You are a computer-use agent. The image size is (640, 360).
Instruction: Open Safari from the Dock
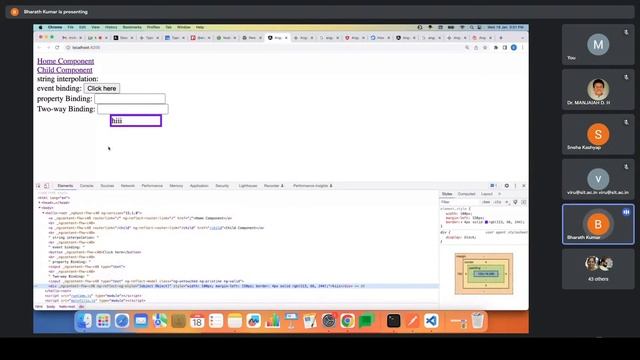tap(122, 321)
